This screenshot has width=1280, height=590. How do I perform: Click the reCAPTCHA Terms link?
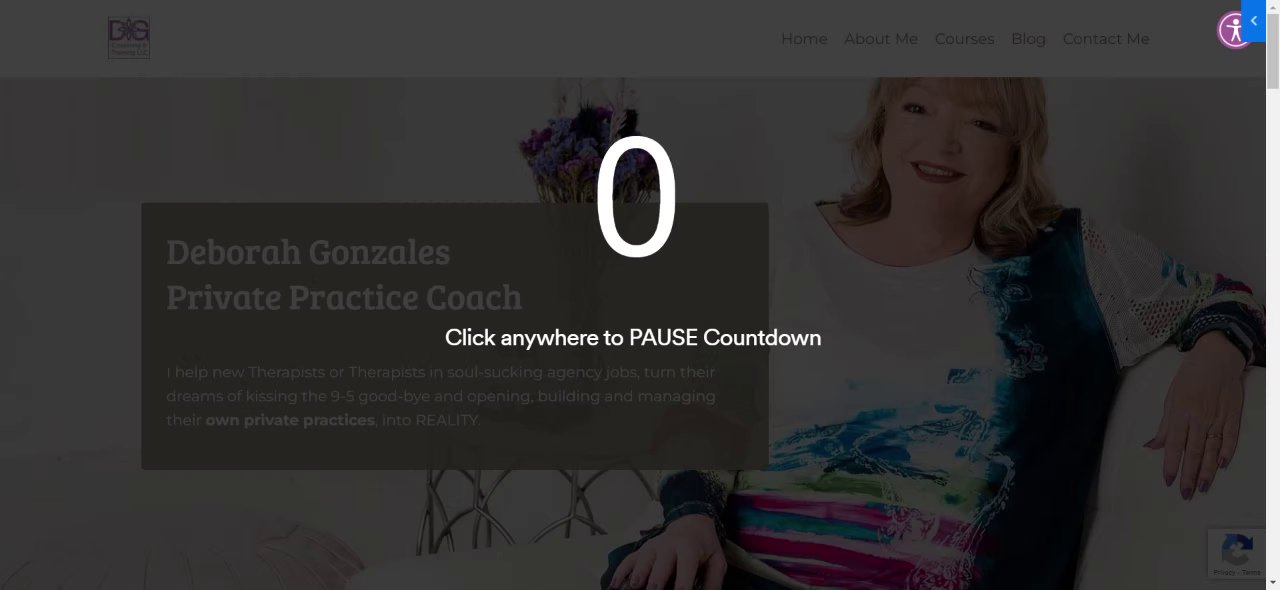pyautogui.click(x=1251, y=573)
